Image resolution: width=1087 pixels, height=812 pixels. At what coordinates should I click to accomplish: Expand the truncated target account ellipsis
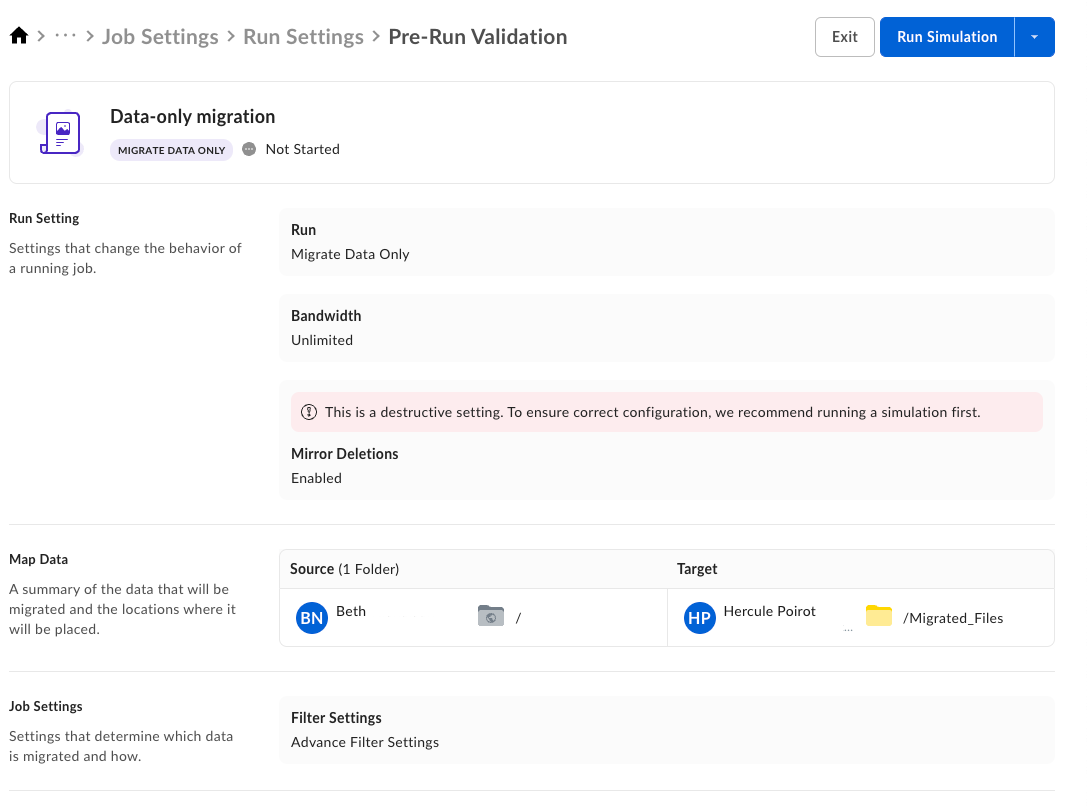click(x=848, y=630)
